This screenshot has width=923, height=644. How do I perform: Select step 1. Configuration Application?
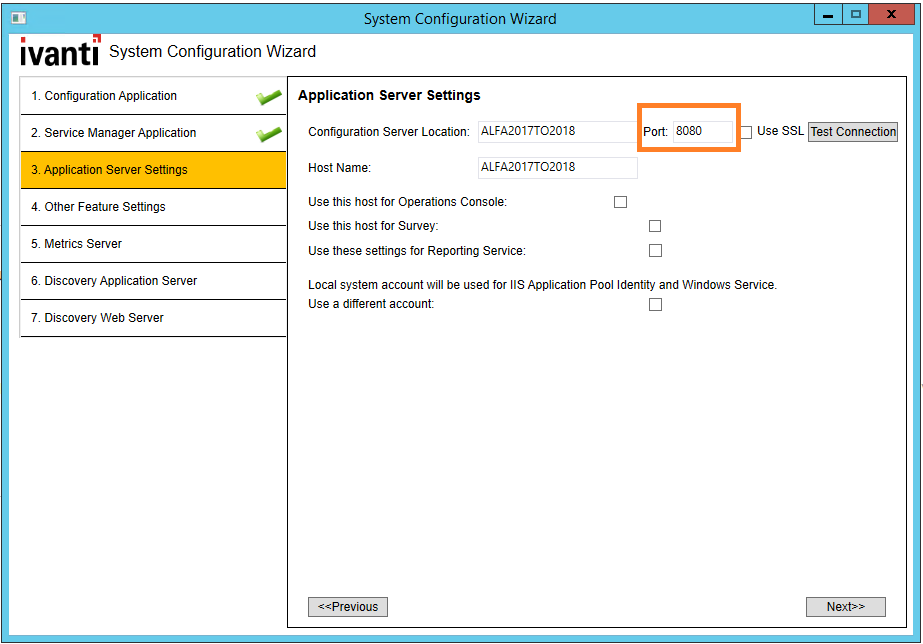[153, 95]
